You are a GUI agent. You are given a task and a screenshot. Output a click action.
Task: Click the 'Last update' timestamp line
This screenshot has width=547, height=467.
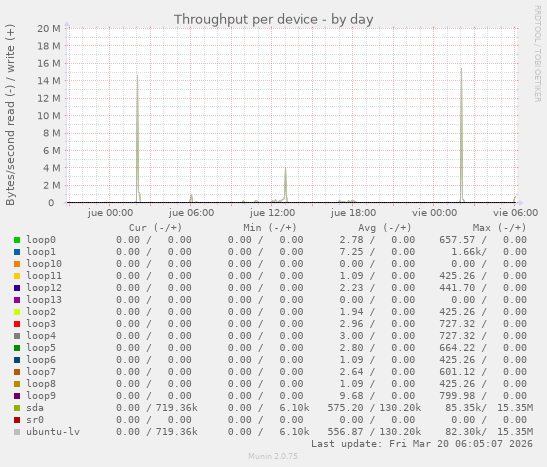pyautogui.click(x=422, y=444)
